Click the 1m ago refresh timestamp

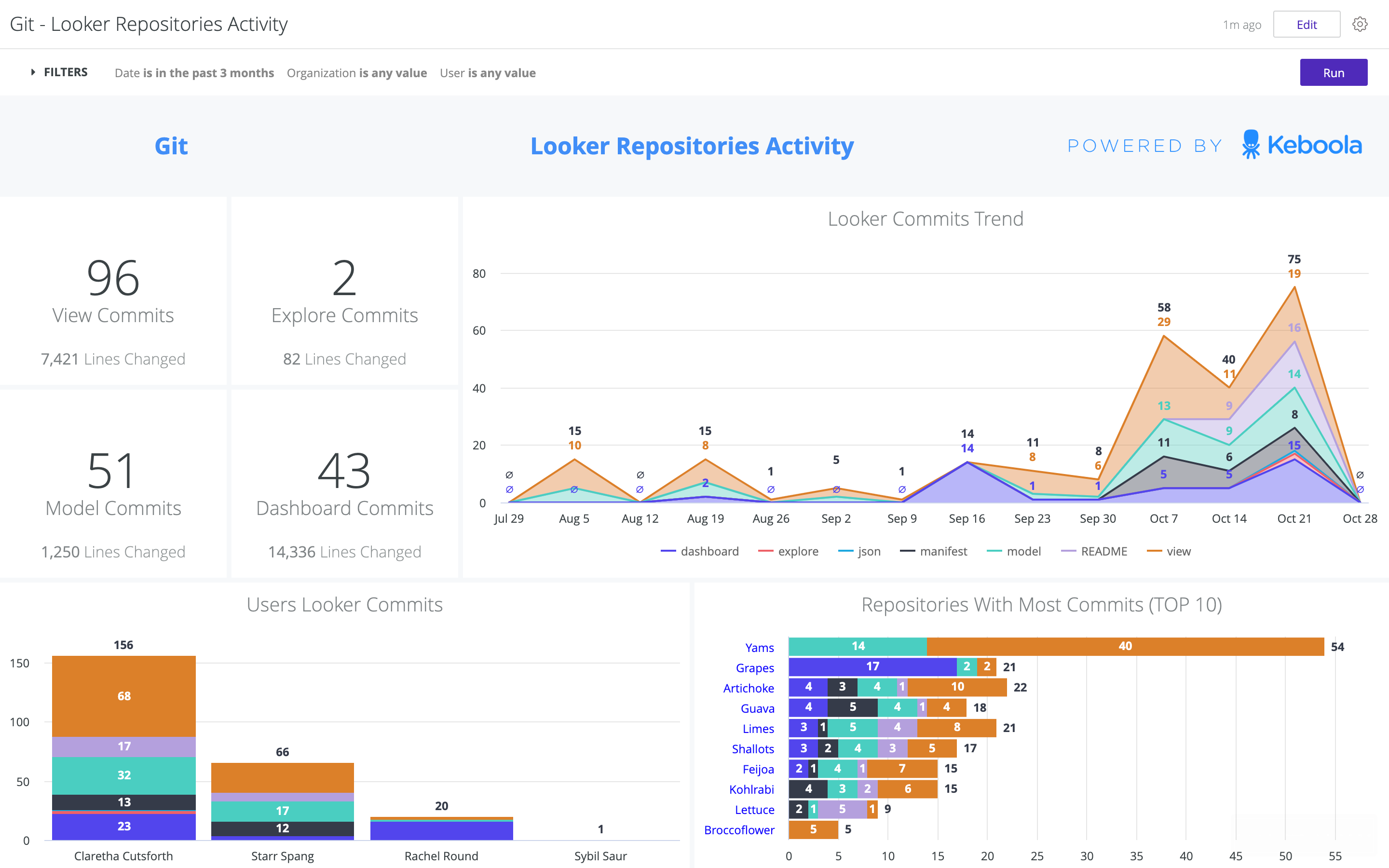pos(1241,25)
